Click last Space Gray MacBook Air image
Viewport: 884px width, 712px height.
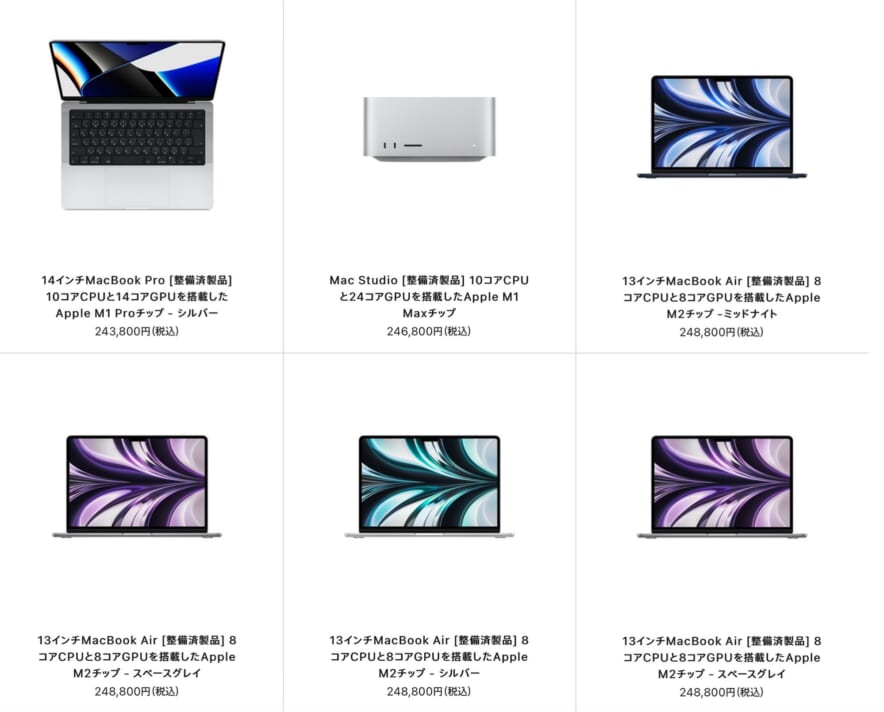(722, 487)
